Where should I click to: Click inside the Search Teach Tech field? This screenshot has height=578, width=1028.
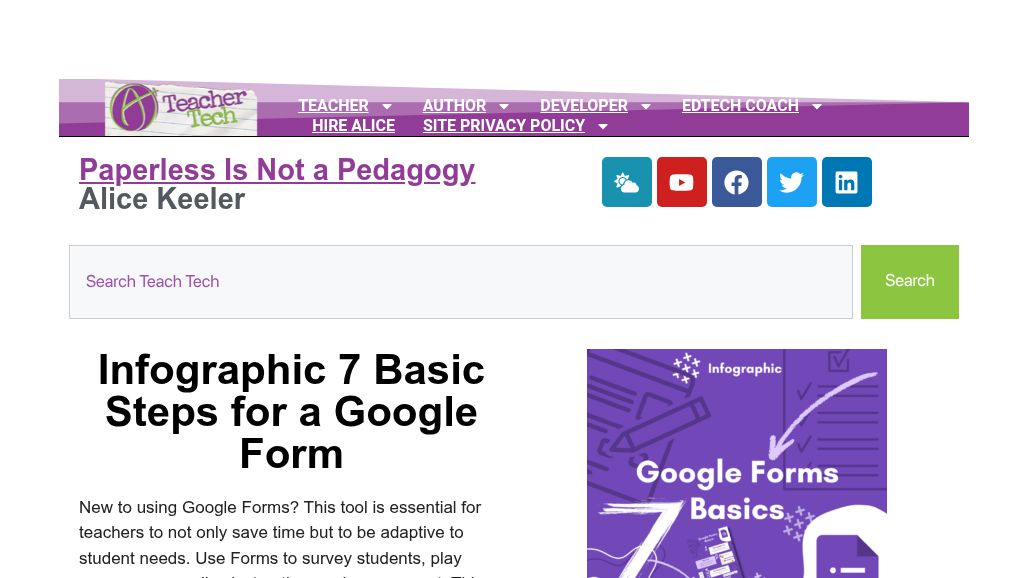coord(460,281)
